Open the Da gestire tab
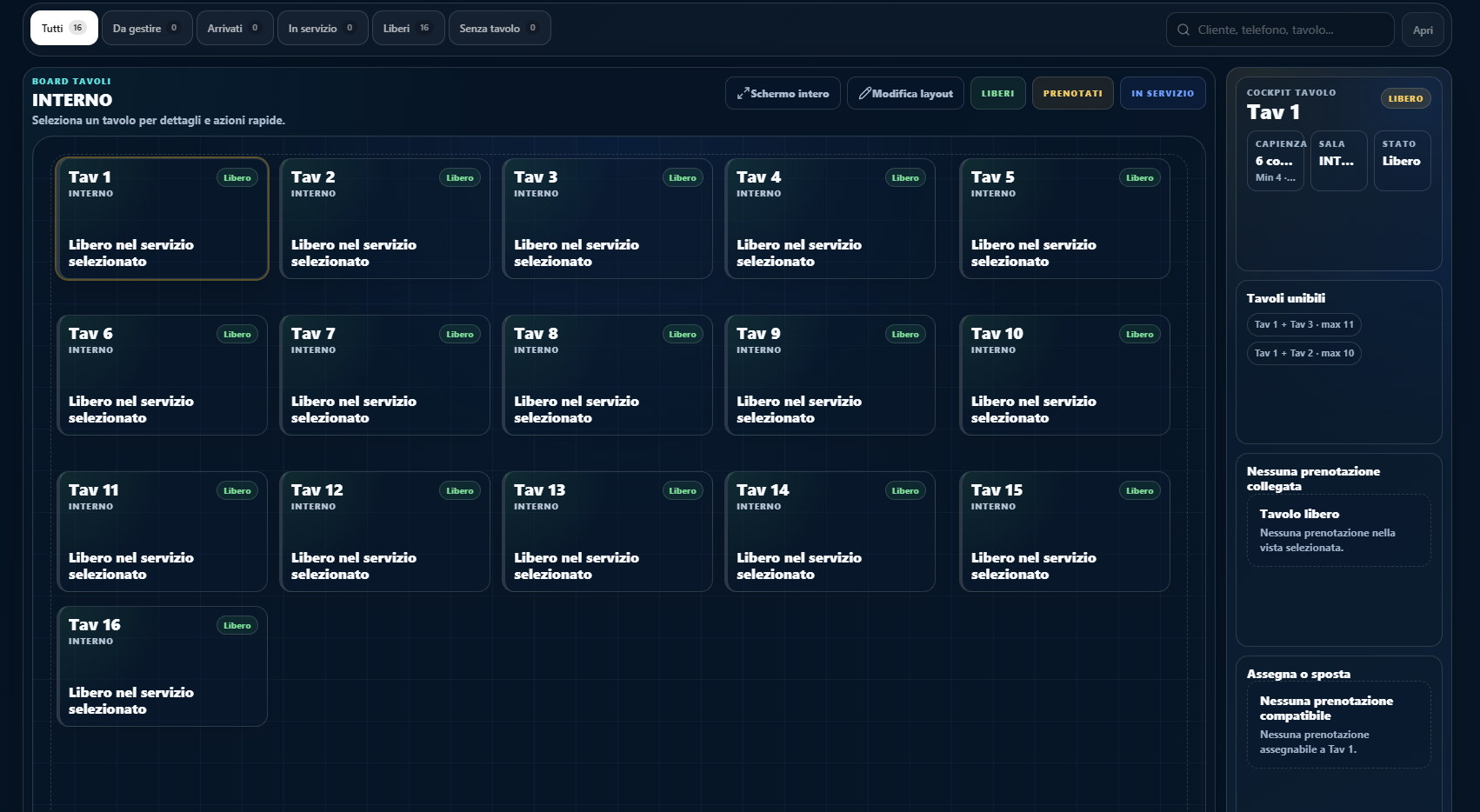The height and width of the screenshot is (812, 1480). coord(147,28)
